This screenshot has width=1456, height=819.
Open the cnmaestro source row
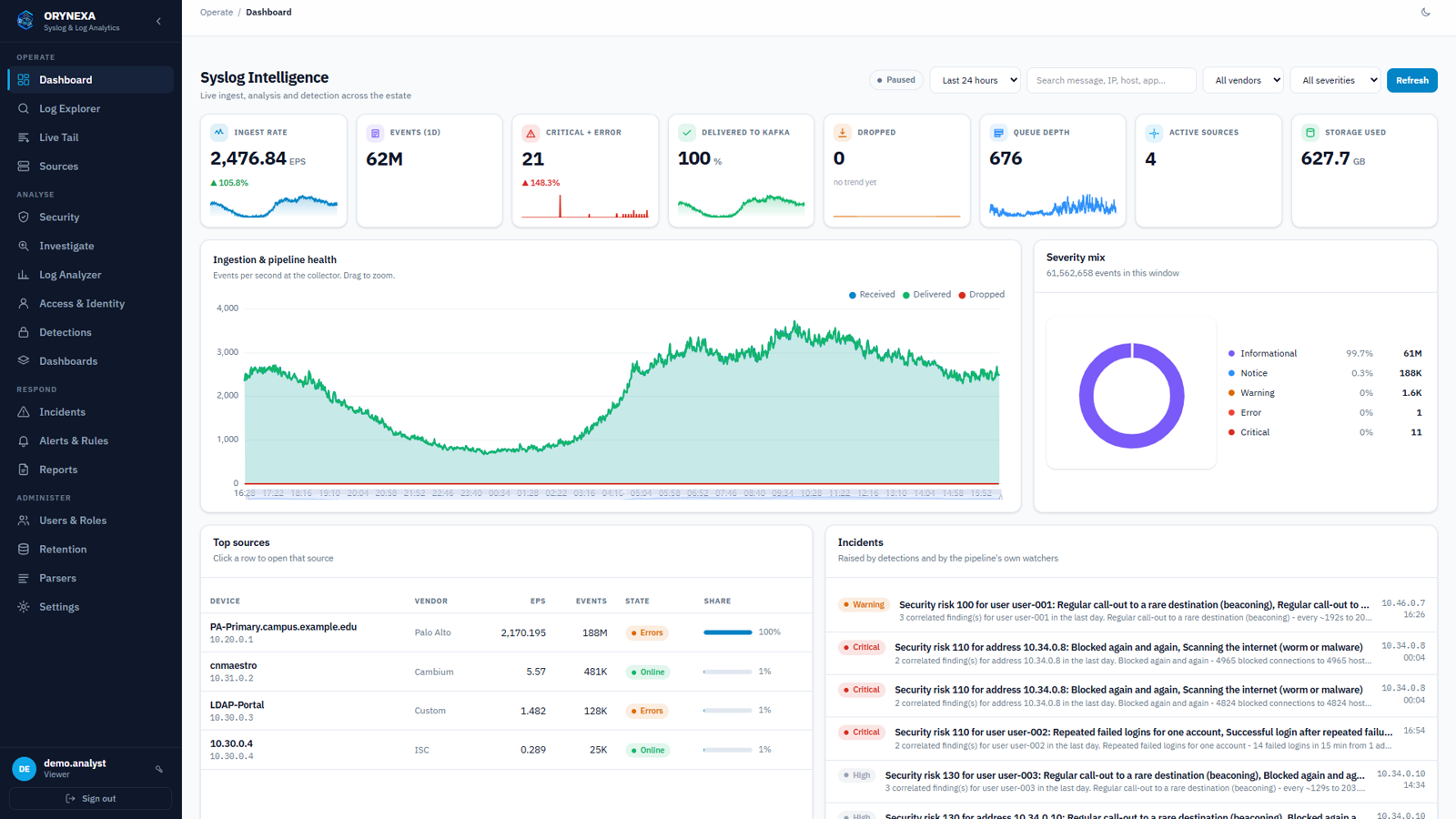pos(506,672)
